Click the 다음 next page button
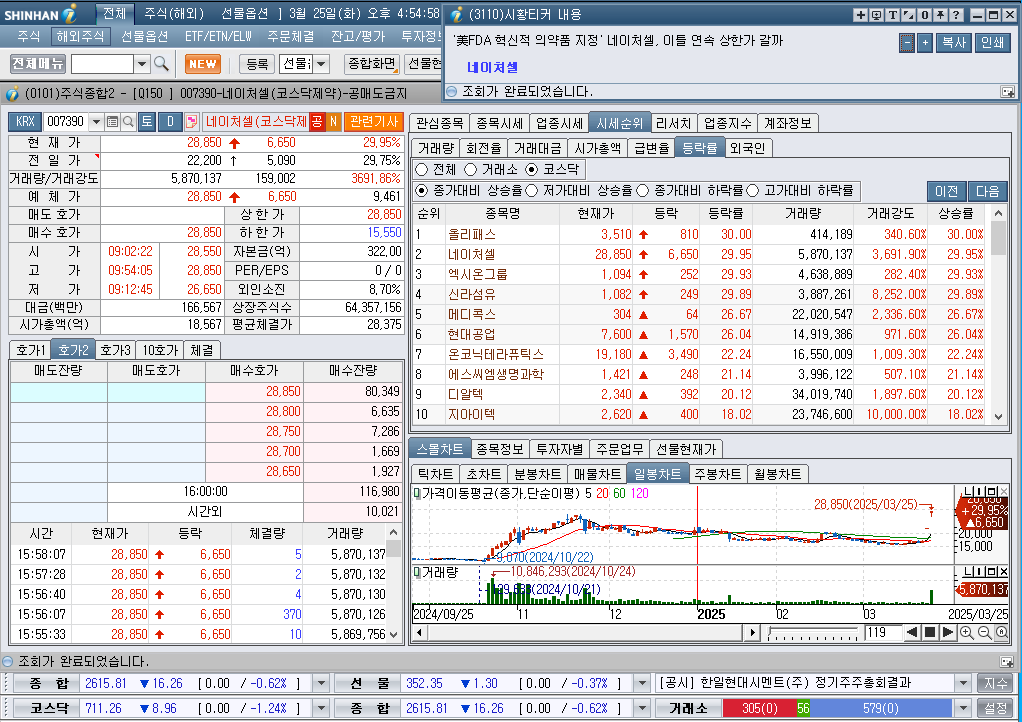 (x=987, y=191)
